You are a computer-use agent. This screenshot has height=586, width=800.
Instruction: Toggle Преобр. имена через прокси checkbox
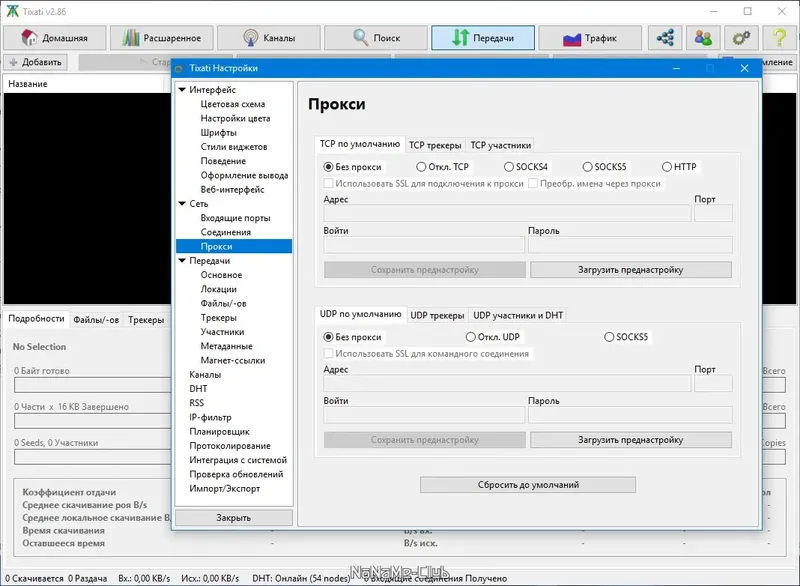[x=533, y=183]
